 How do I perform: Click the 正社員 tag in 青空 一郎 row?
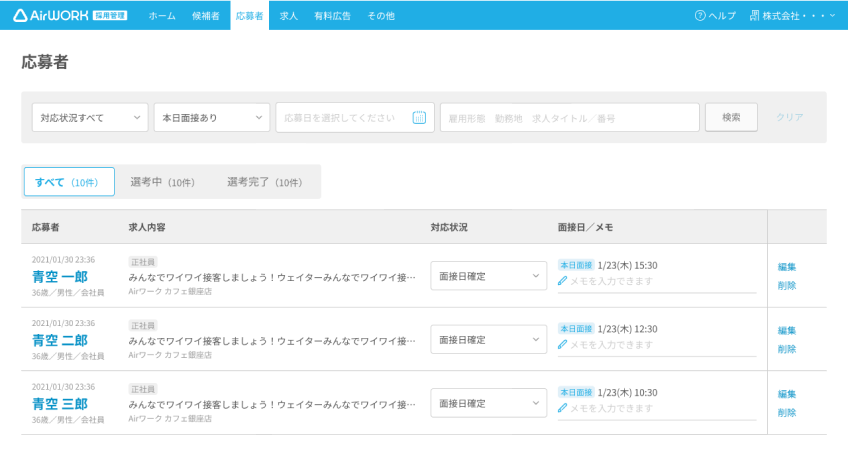pos(143,262)
